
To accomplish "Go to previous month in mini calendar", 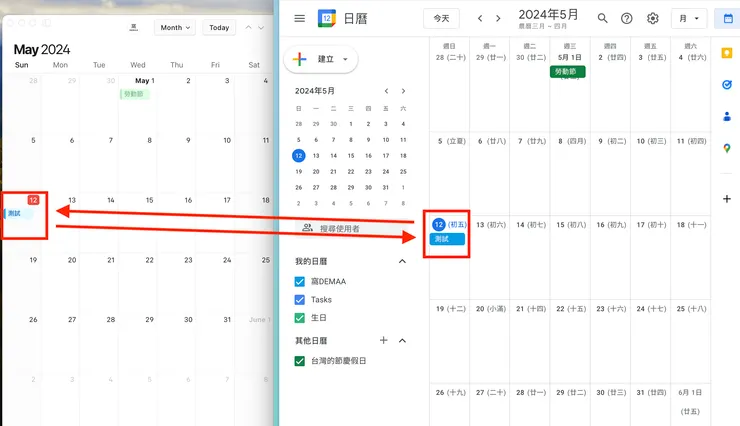I will (x=386, y=91).
